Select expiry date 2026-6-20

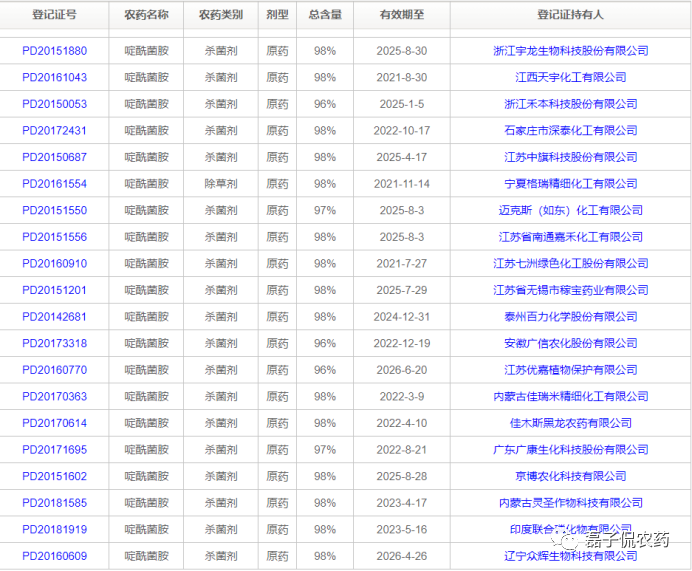click(x=402, y=370)
